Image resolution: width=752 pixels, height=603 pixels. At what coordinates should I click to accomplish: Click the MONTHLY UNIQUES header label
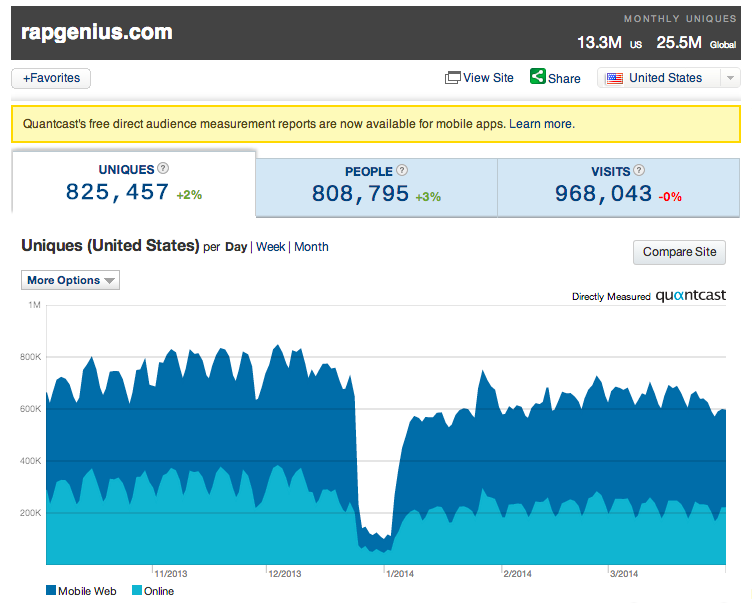(680, 19)
